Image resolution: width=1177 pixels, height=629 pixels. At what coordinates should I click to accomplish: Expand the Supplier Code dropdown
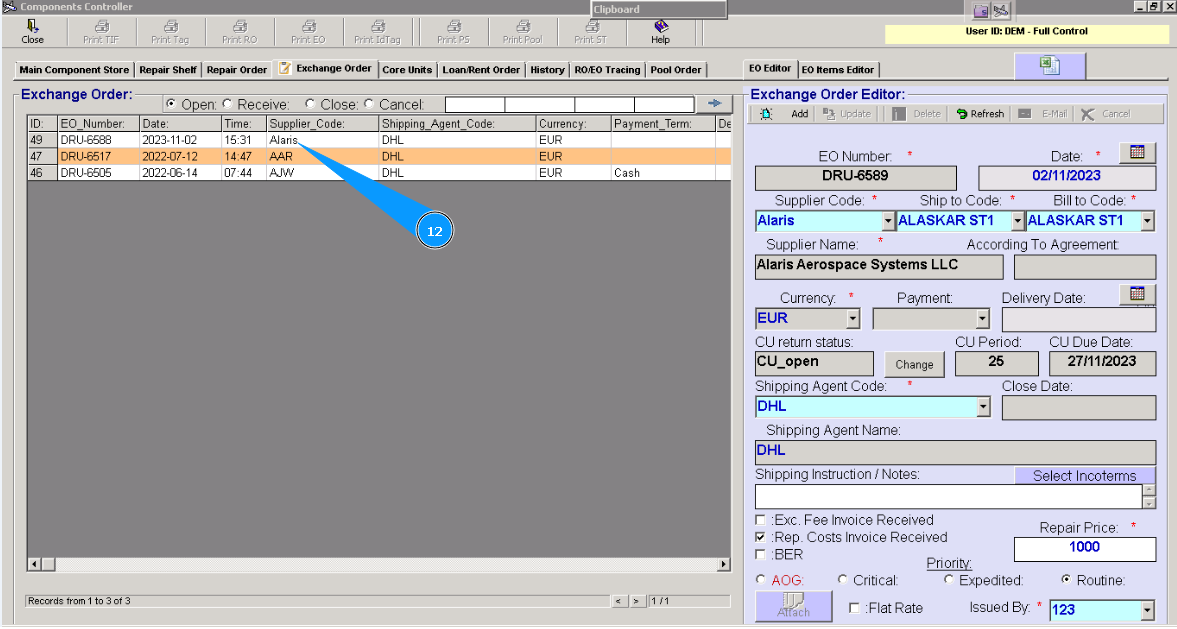point(888,221)
